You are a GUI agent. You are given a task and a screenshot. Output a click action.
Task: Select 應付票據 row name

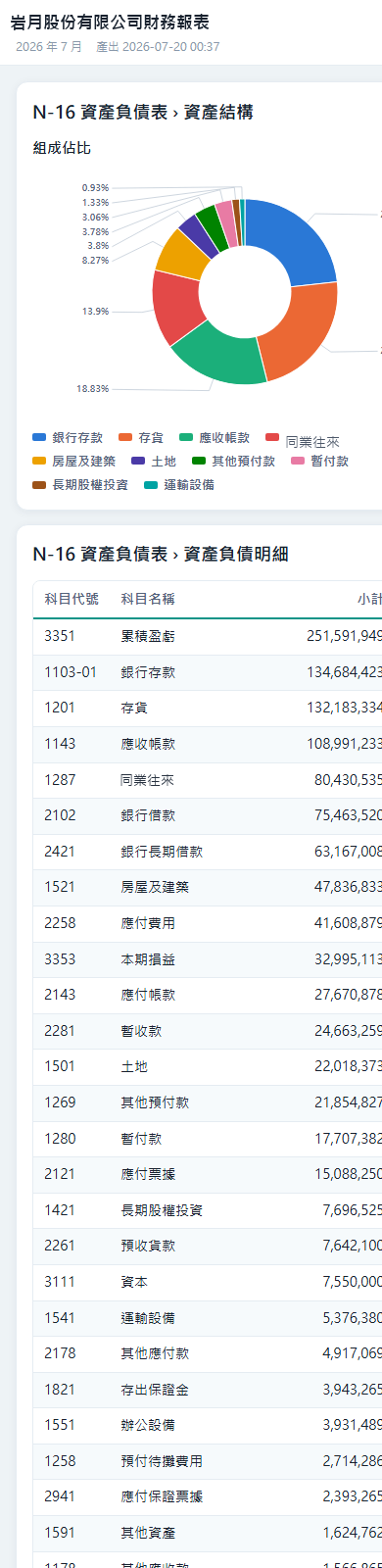click(x=148, y=1175)
